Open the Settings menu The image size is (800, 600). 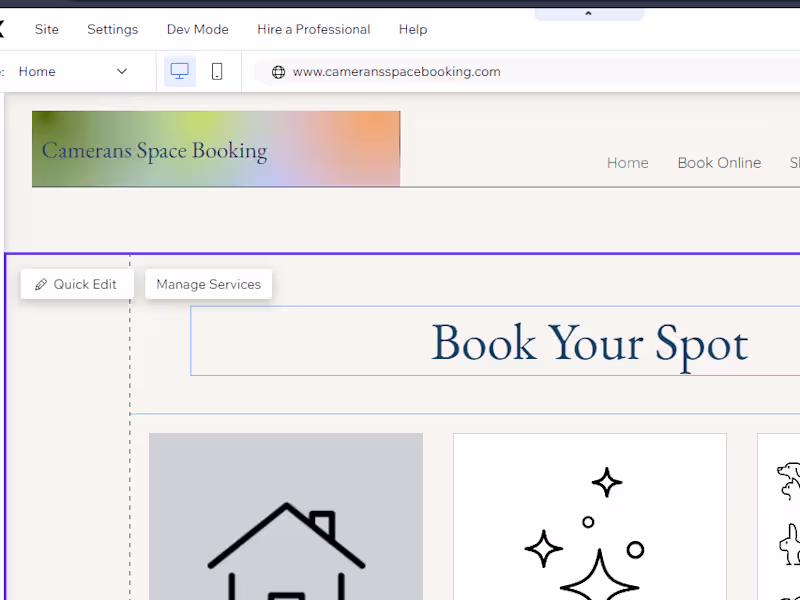112,29
